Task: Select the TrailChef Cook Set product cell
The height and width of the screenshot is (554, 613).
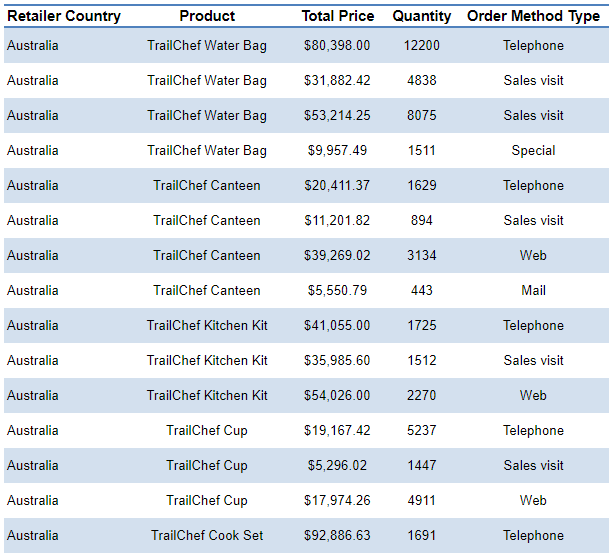Action: coord(207,536)
